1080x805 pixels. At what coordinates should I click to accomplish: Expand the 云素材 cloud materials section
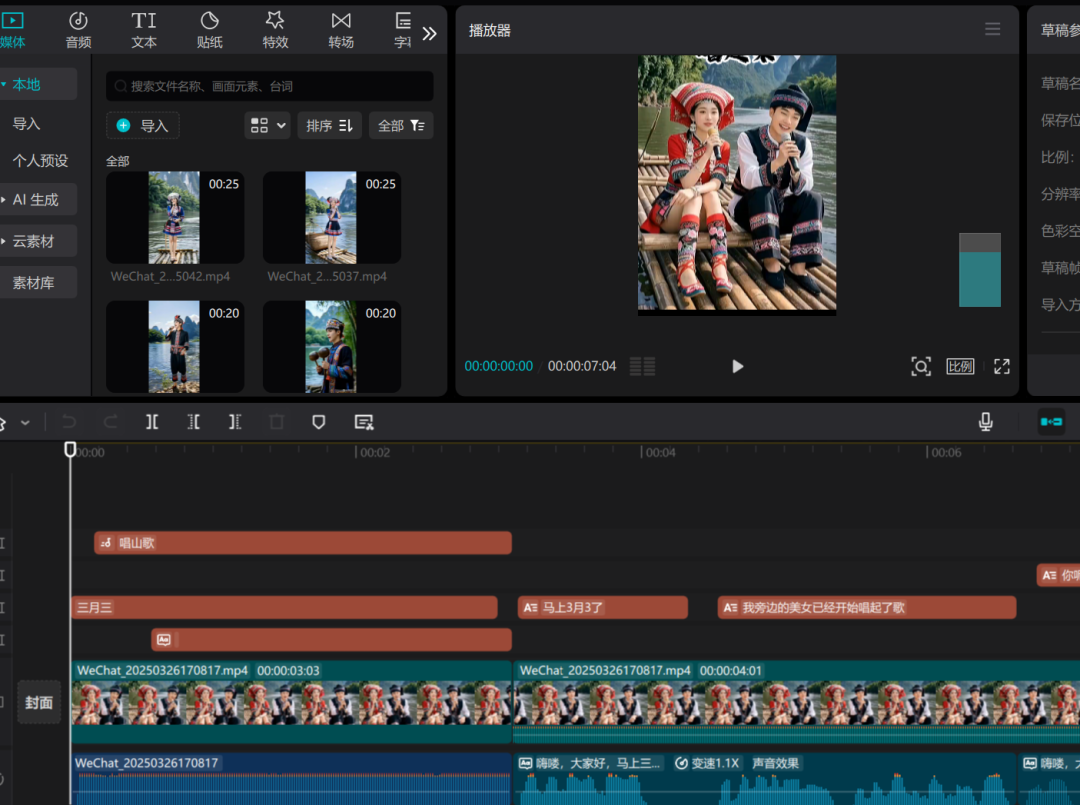38,241
